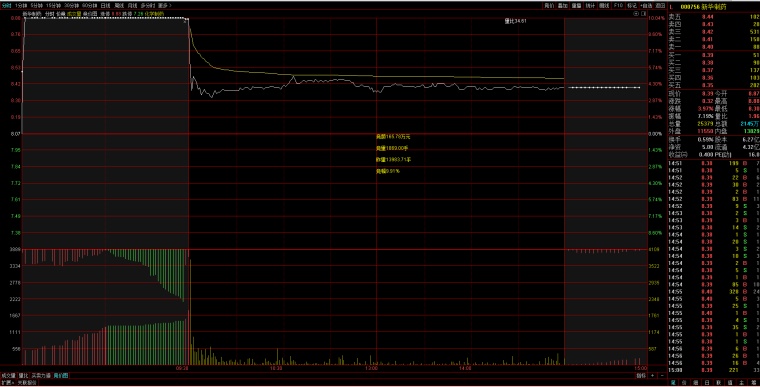Click the round minus icon above chart
The height and width of the screenshot is (387, 760).
pos(636,14)
